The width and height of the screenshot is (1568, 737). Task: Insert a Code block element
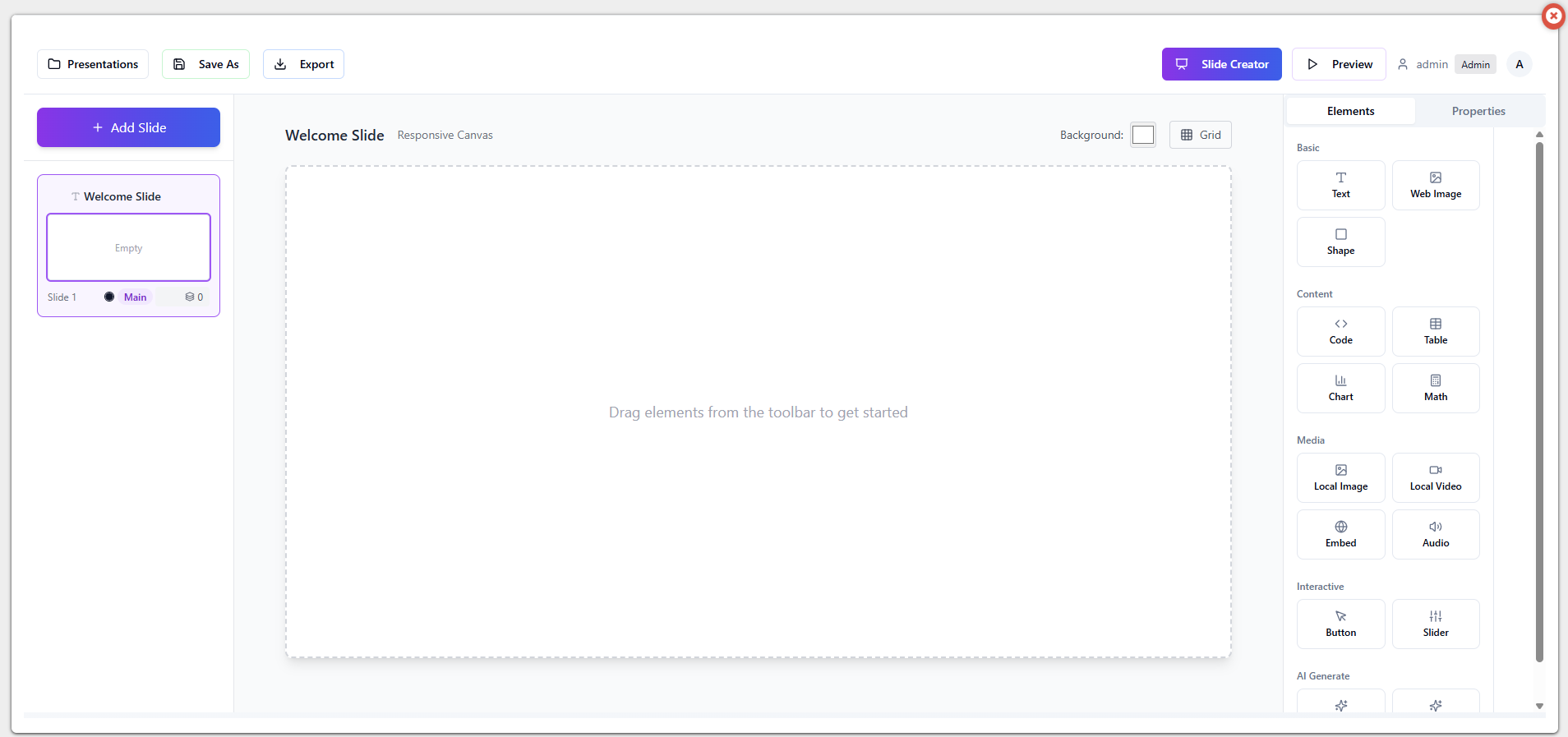[x=1340, y=332]
